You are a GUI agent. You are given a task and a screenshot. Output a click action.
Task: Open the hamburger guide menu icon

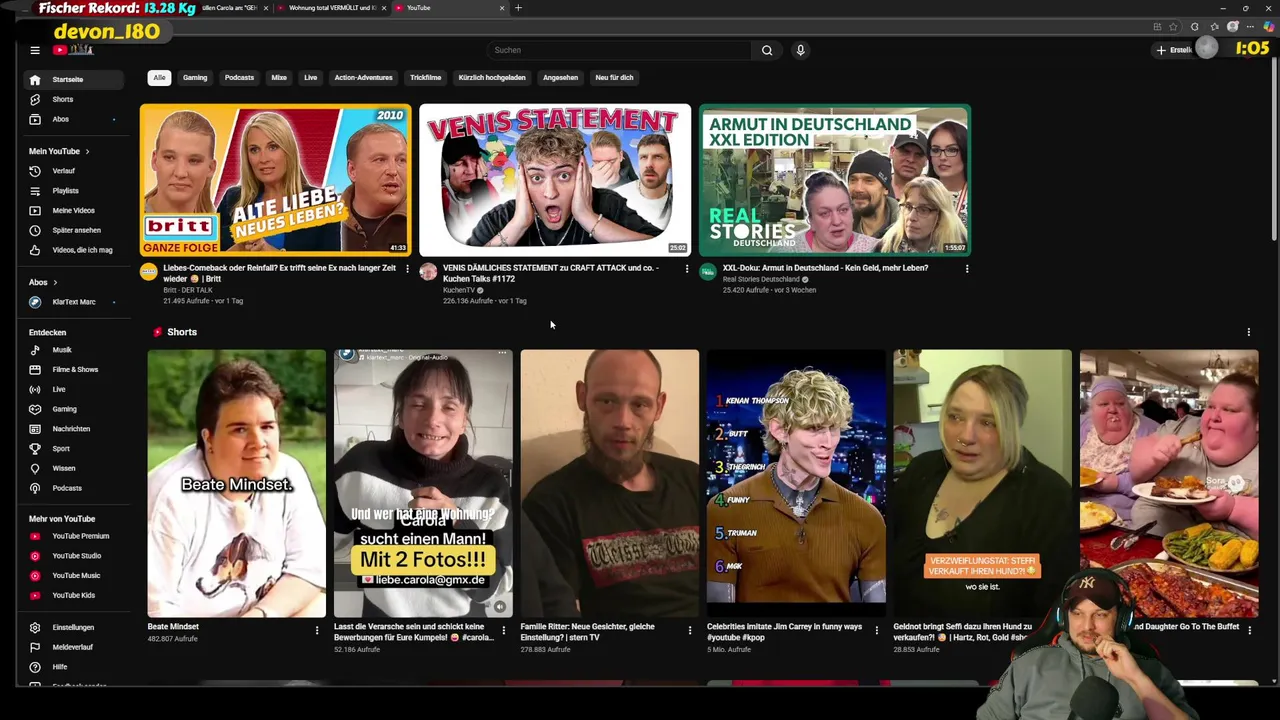[x=34, y=50]
